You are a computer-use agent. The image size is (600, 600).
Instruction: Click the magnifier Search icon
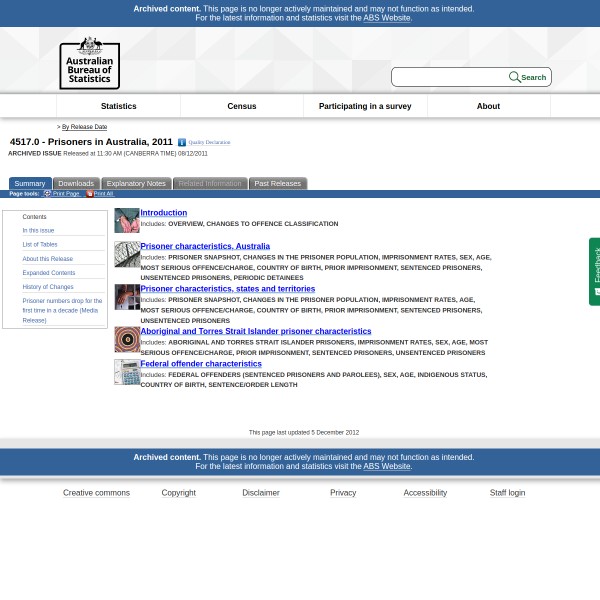coord(515,77)
